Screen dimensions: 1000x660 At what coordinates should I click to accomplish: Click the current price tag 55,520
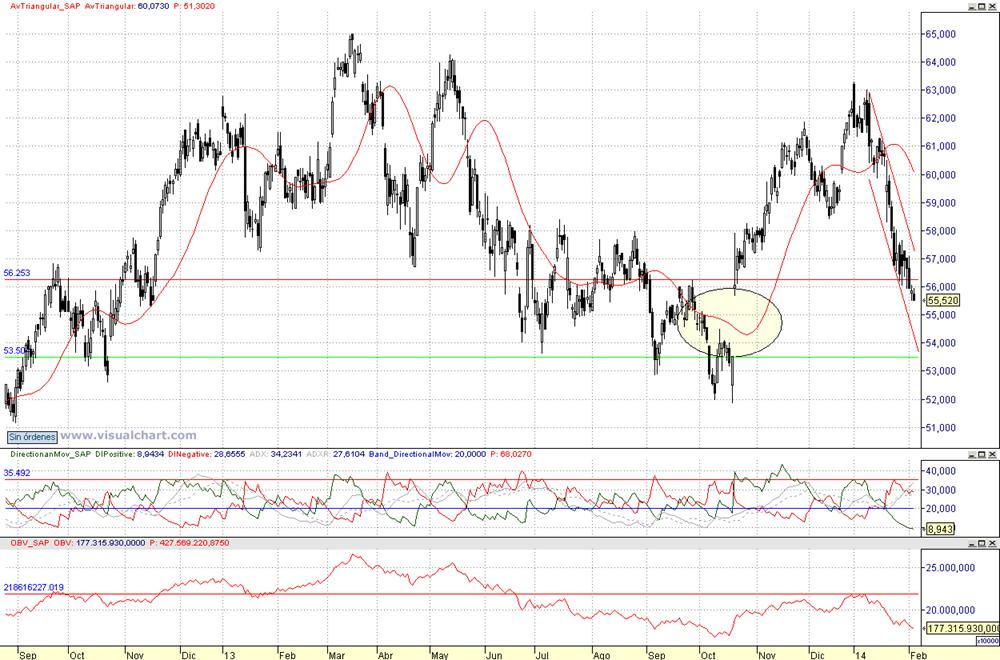coord(943,300)
